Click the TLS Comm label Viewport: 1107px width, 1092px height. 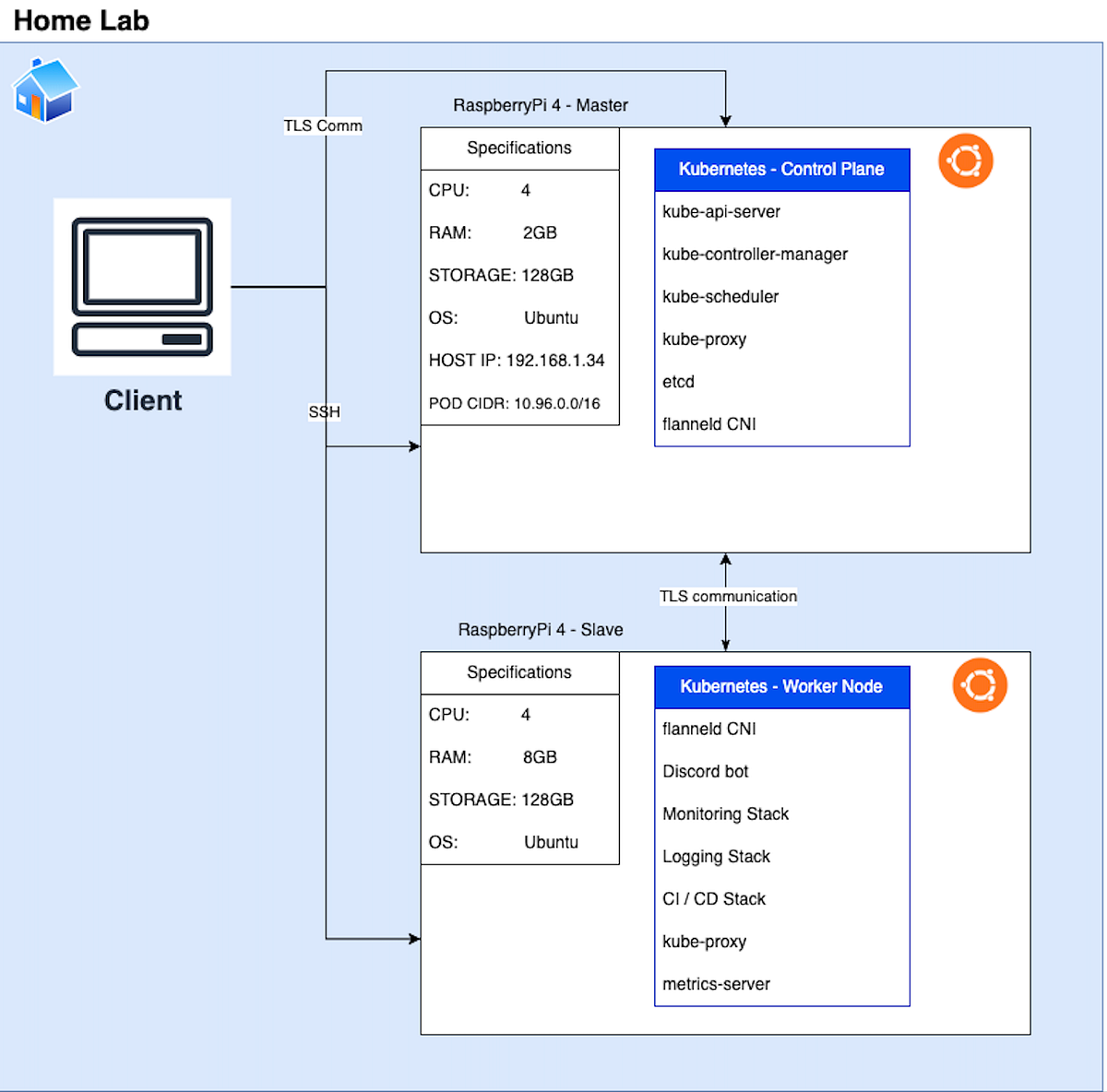click(x=323, y=125)
